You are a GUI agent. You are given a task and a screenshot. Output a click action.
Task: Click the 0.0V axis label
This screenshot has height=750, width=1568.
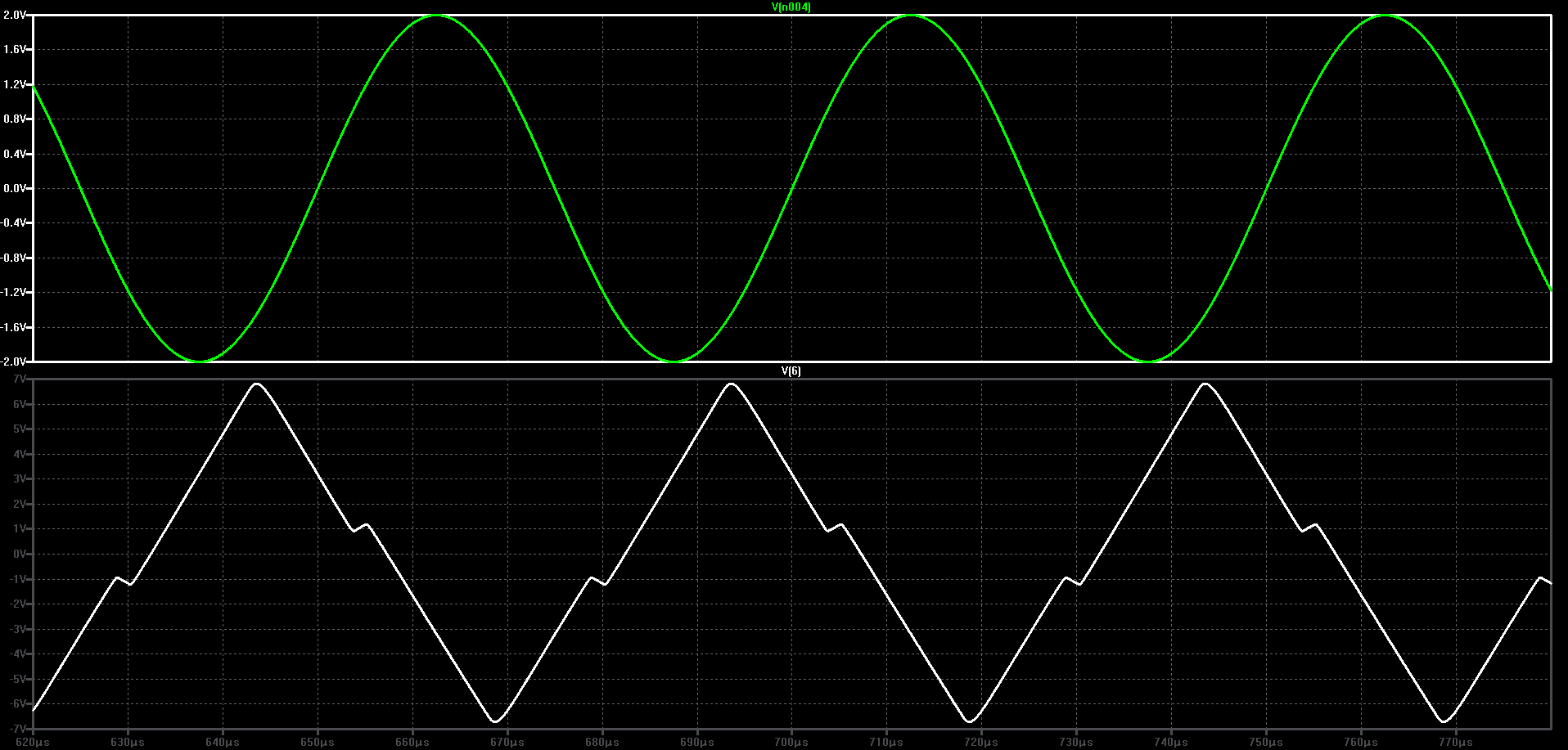[15, 188]
